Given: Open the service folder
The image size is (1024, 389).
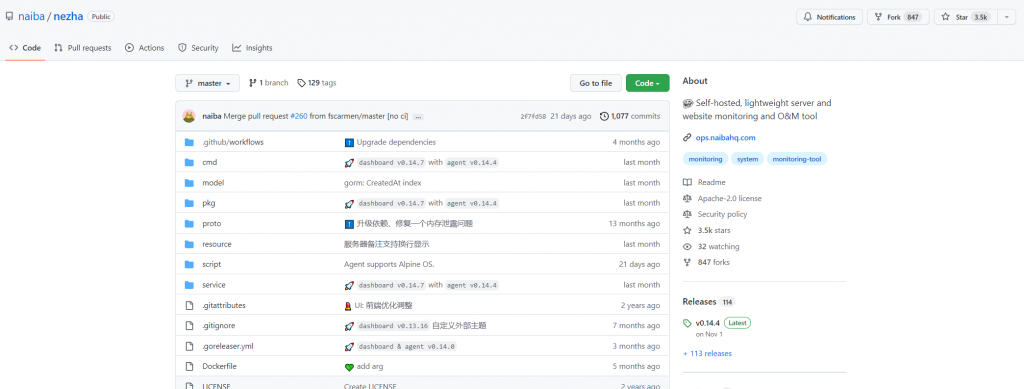Looking at the screenshot, I should tap(214, 285).
